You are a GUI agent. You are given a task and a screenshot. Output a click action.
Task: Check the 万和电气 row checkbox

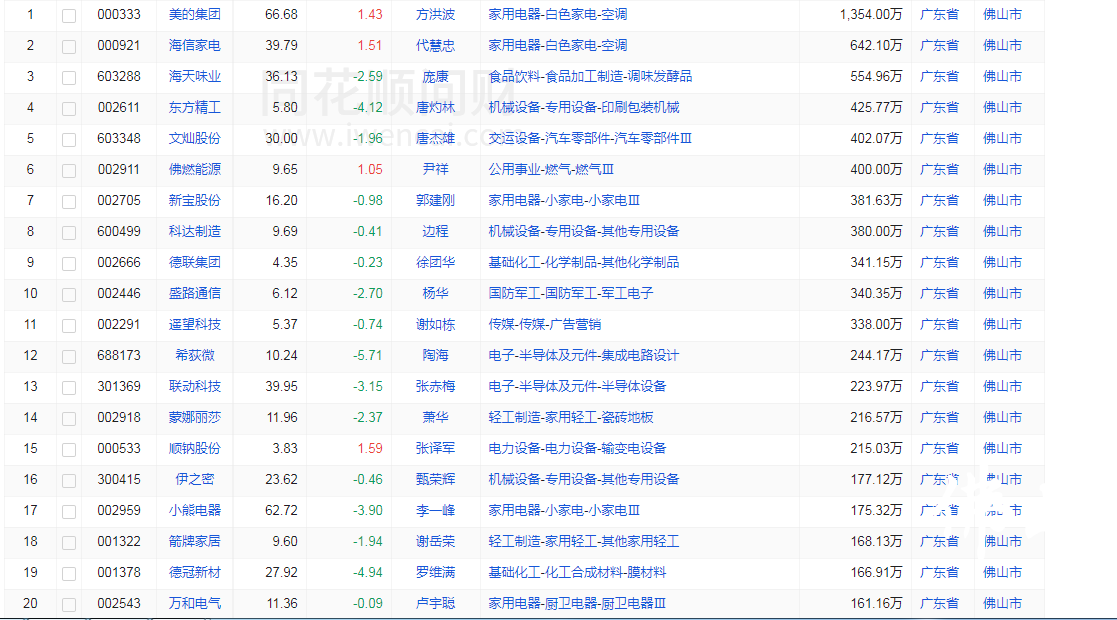69,605
